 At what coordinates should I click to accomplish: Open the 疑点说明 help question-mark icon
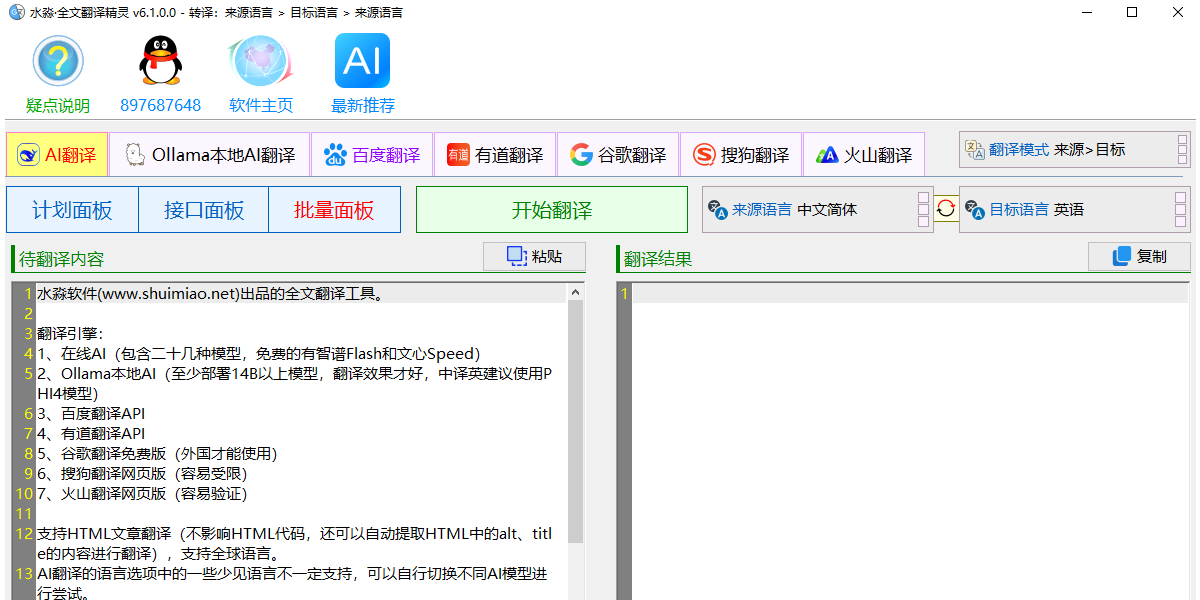[x=58, y=61]
